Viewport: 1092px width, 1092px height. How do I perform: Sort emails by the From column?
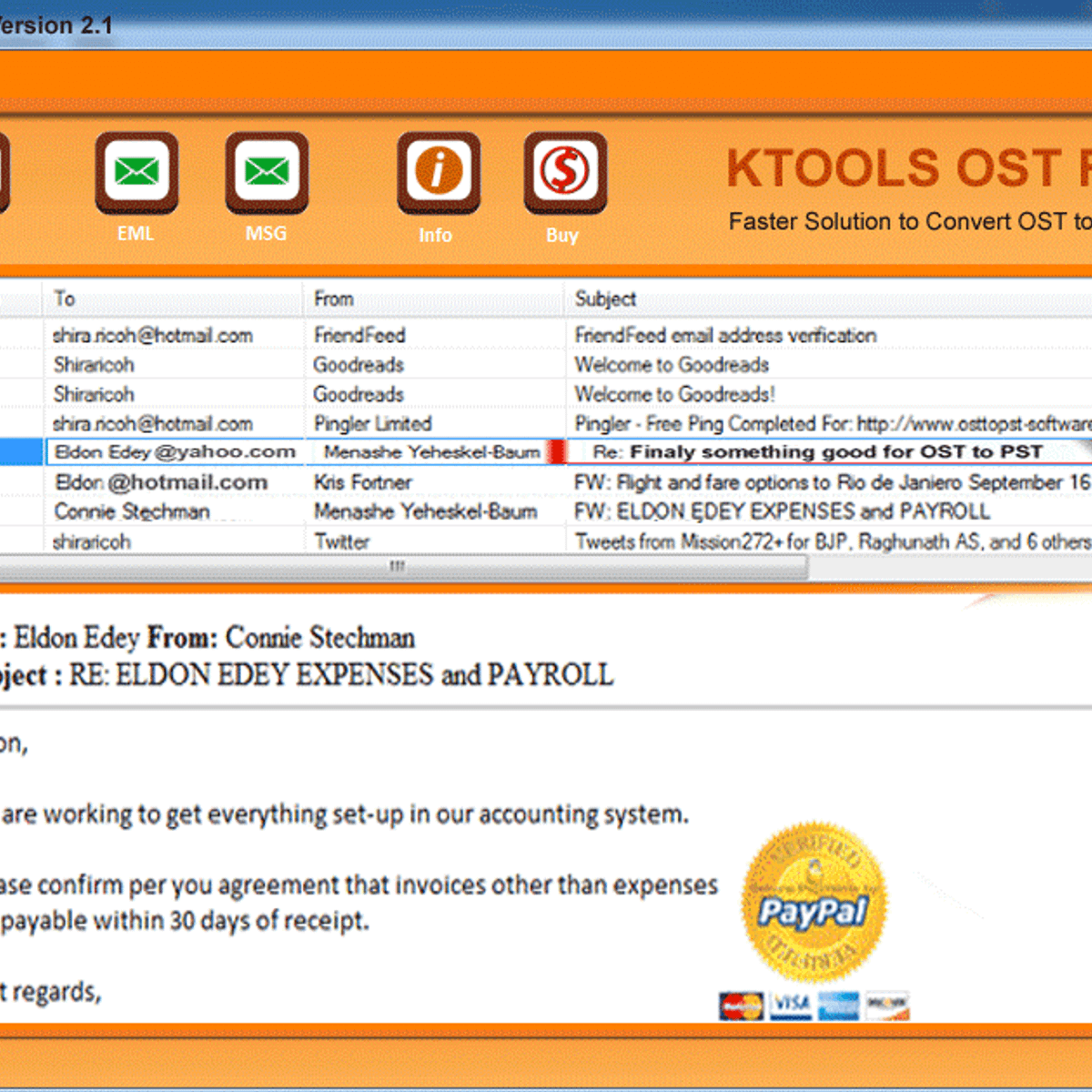334,298
